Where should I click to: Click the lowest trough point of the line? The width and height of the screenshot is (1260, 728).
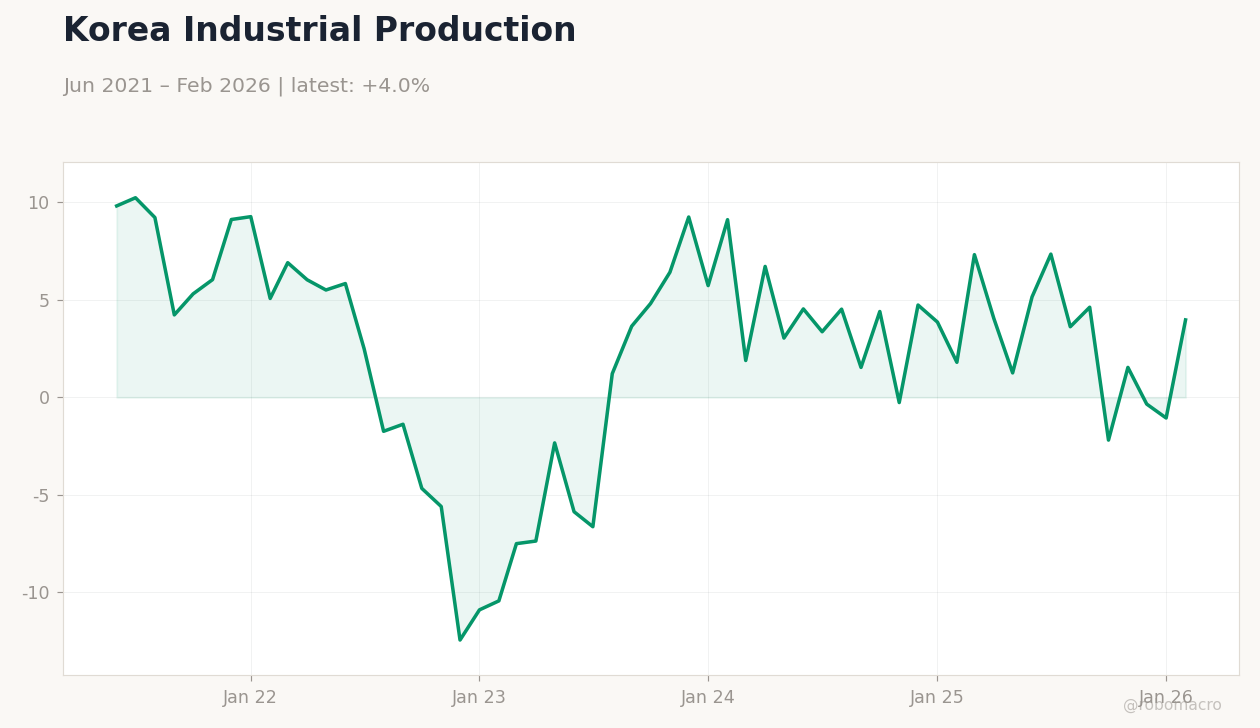[x=460, y=640]
